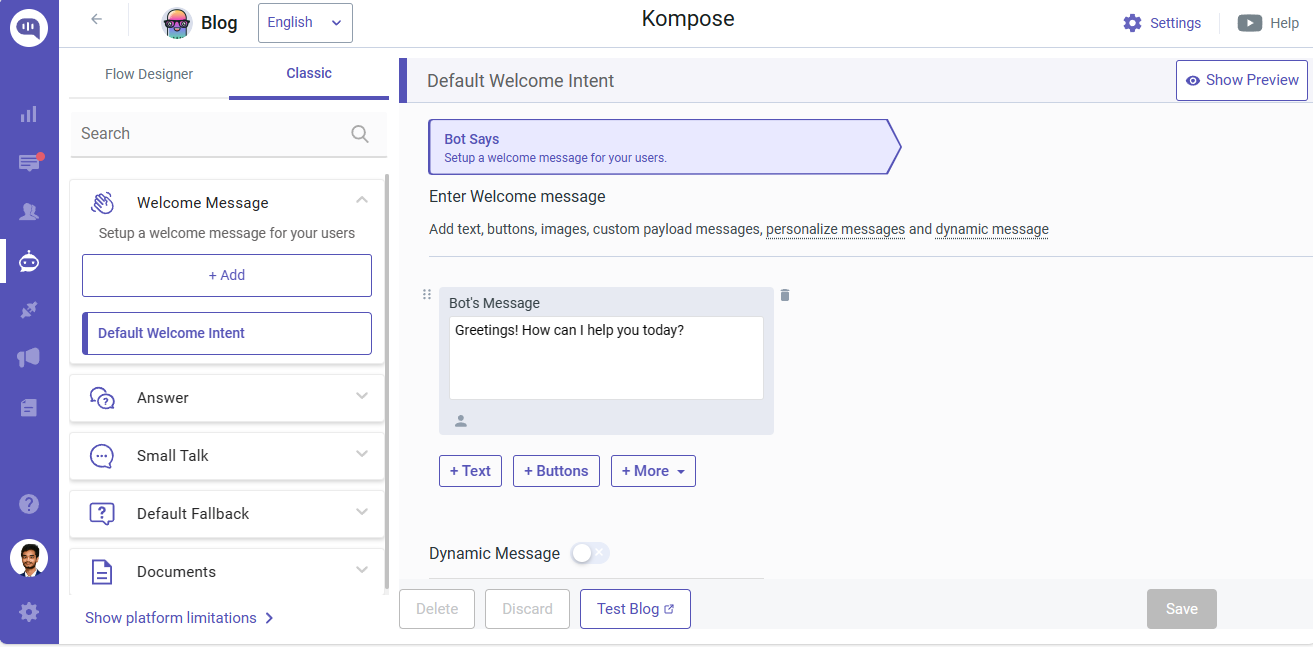
Task: Open the users icon in left sidebar
Action: pos(29,212)
